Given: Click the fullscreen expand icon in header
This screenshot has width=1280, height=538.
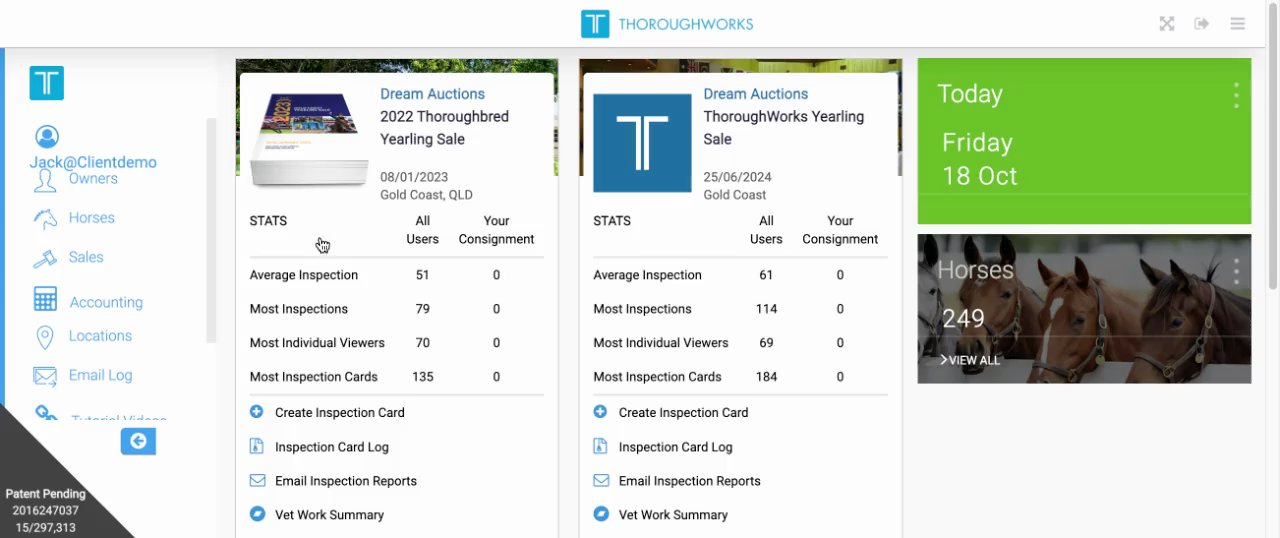Looking at the screenshot, I should point(1166,24).
